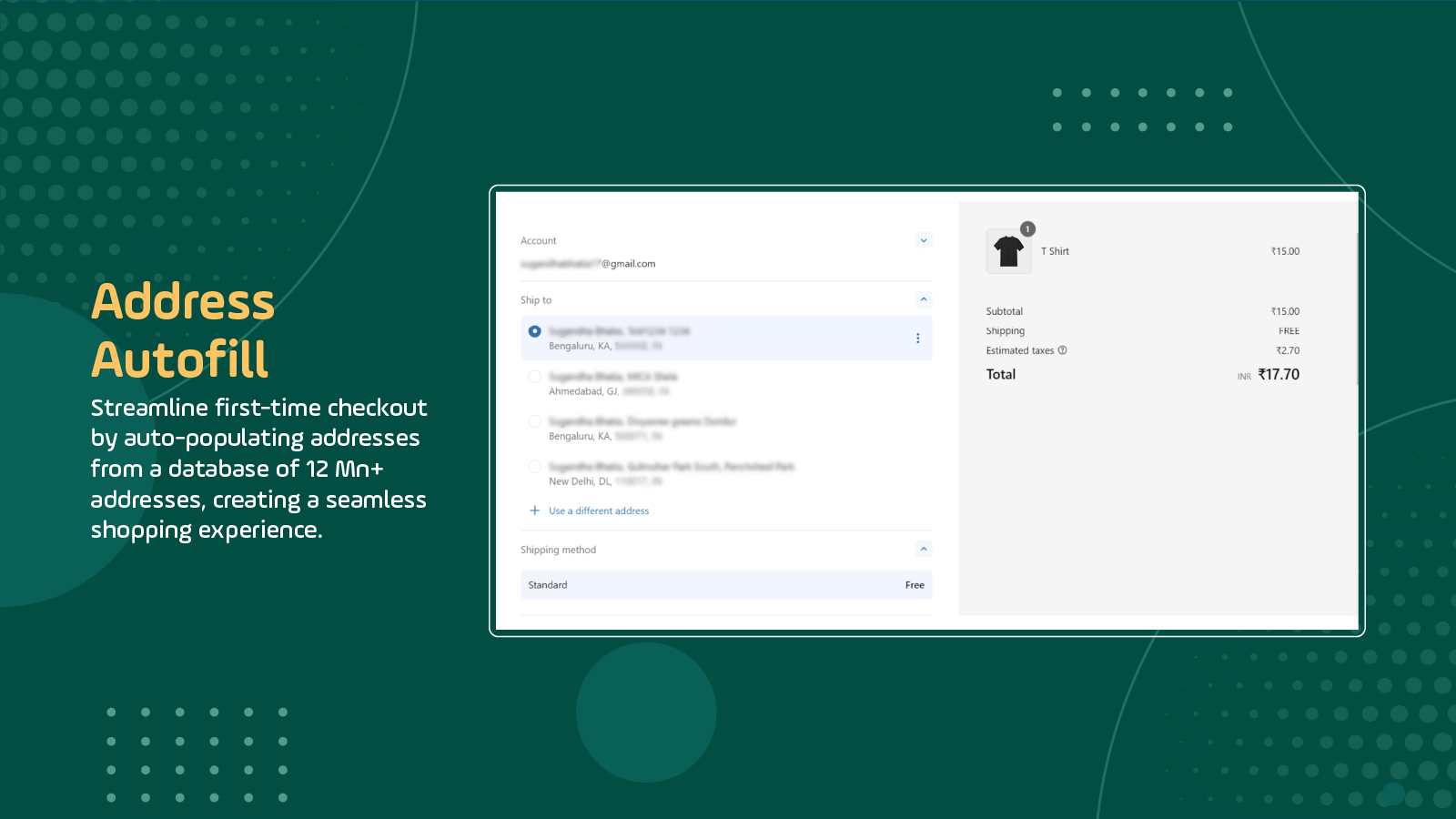
Task: Select the unchecked Bengaluru, KA address radio button
Action: pyautogui.click(x=535, y=421)
